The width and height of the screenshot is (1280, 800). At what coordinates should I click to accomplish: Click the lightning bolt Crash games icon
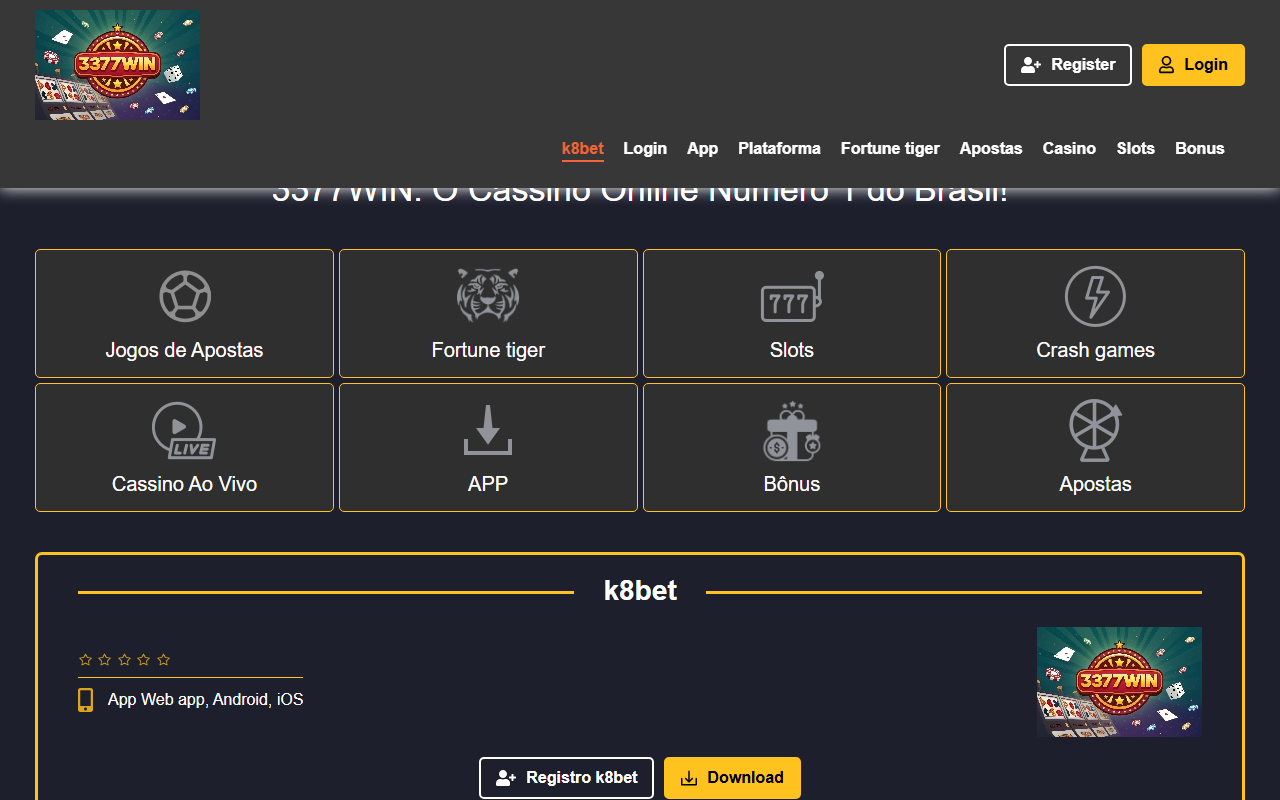1095,296
